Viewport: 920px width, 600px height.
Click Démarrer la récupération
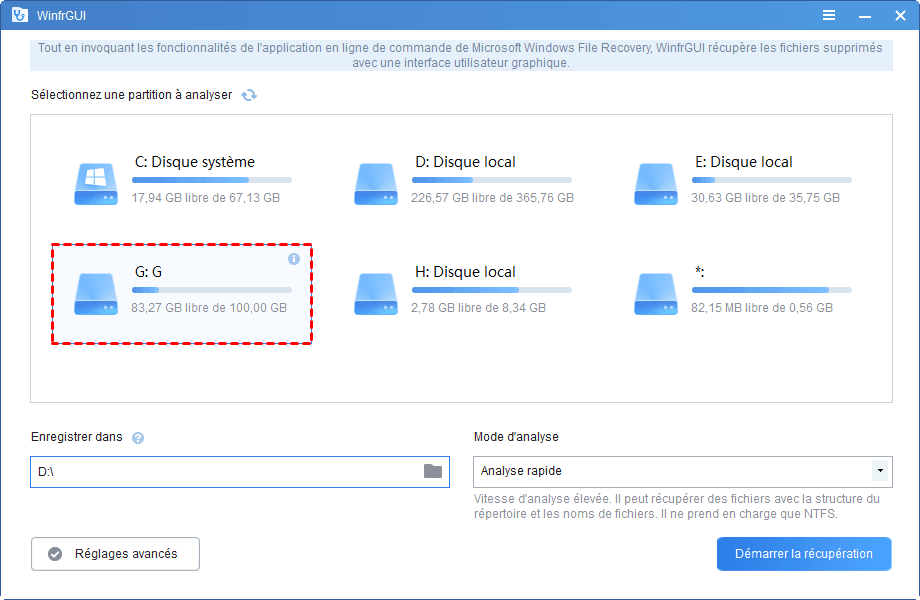804,554
